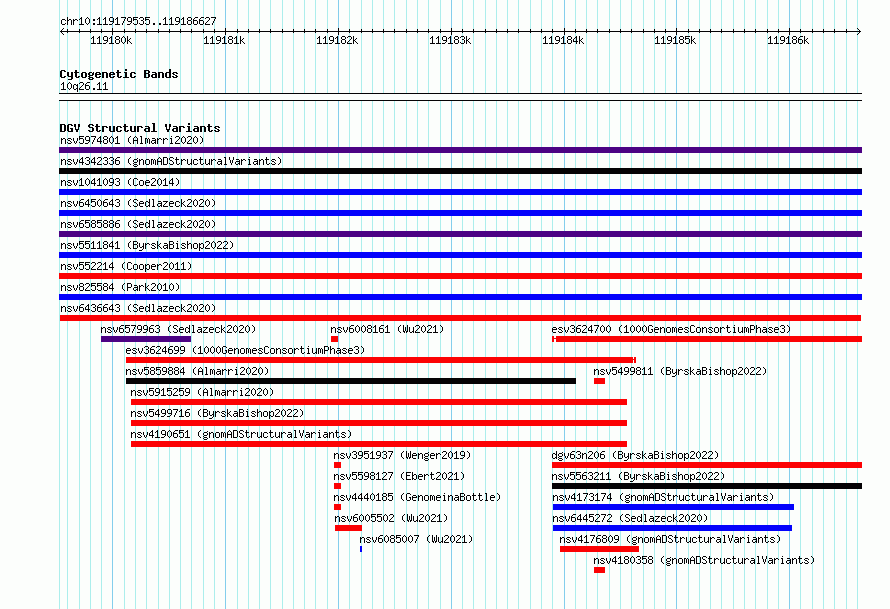Open the nsv5499716 (ByrskaBishop2022) label
890x609 pixels.
(x=217, y=413)
